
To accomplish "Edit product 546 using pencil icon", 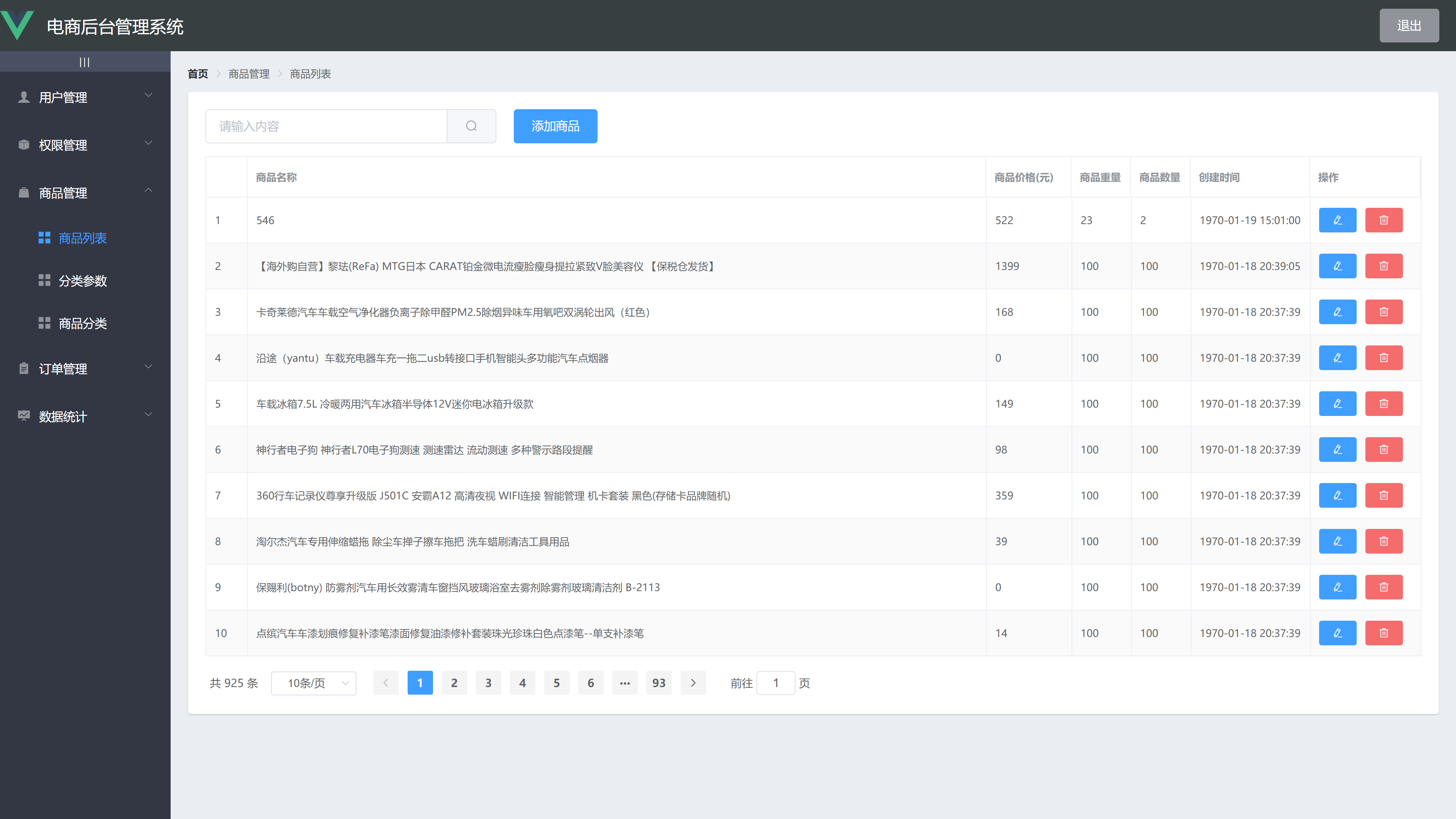I will (x=1337, y=220).
